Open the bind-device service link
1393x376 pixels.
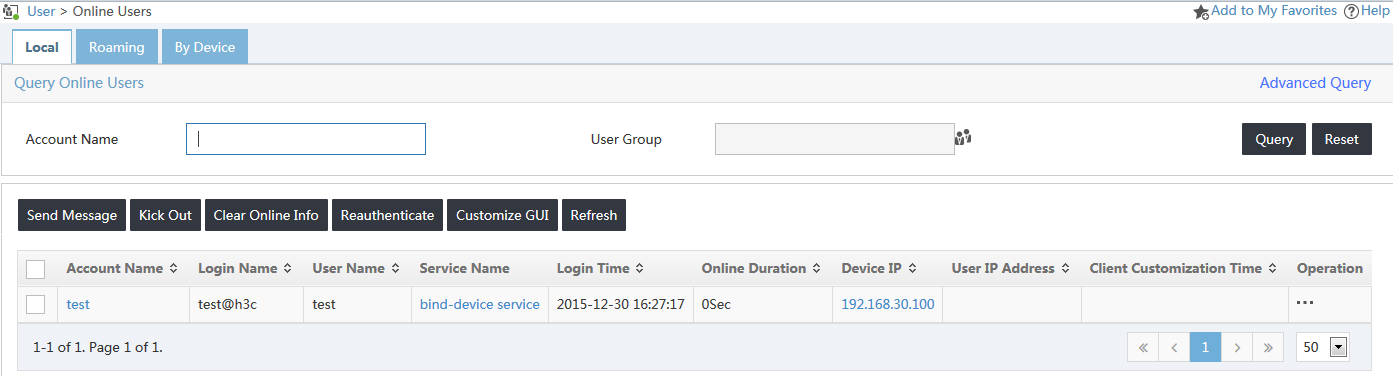479,304
